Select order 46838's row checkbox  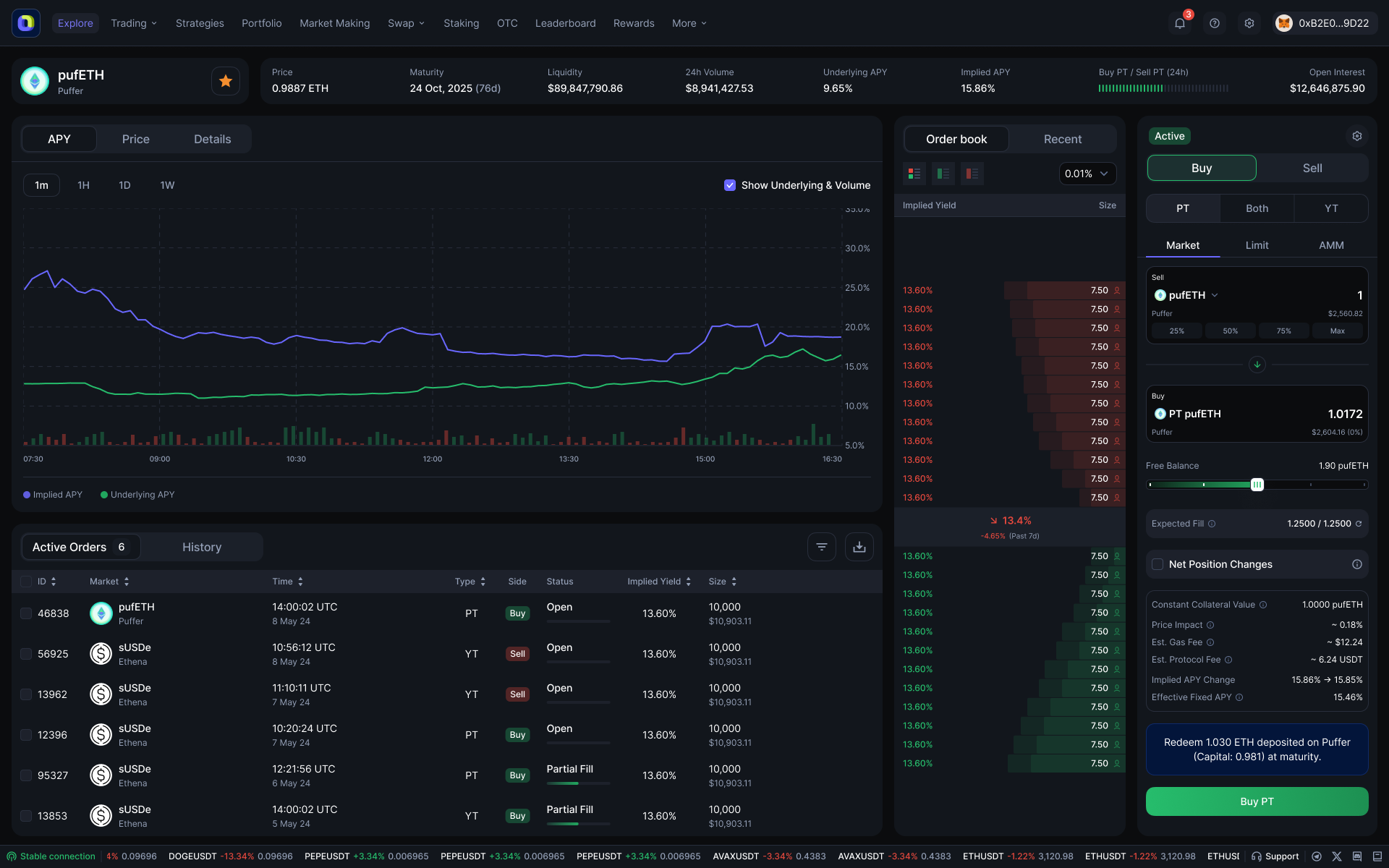tap(26, 613)
